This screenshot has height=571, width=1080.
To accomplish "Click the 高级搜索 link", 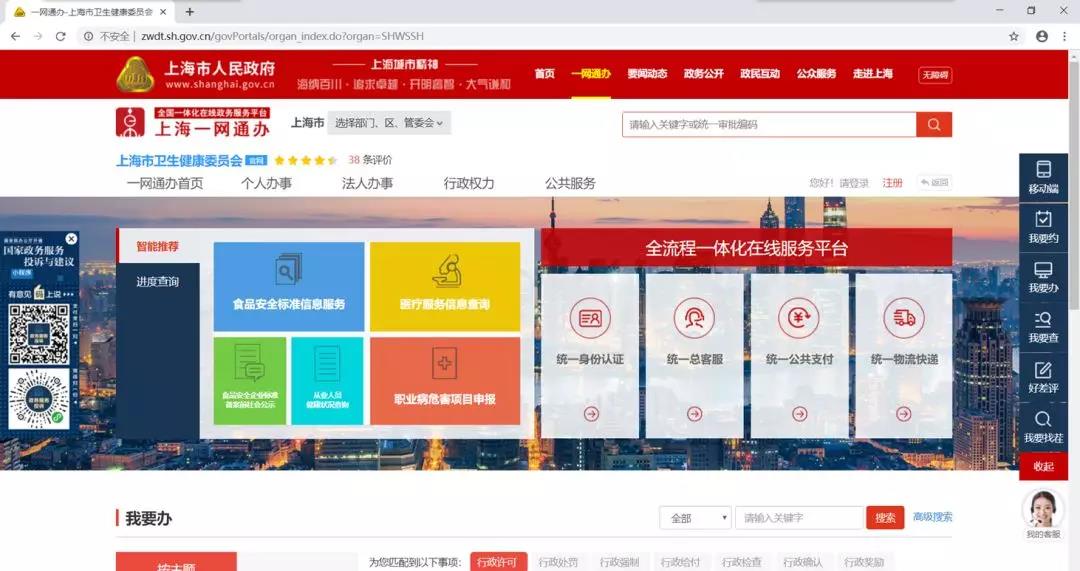I will pyautogui.click(x=933, y=517).
